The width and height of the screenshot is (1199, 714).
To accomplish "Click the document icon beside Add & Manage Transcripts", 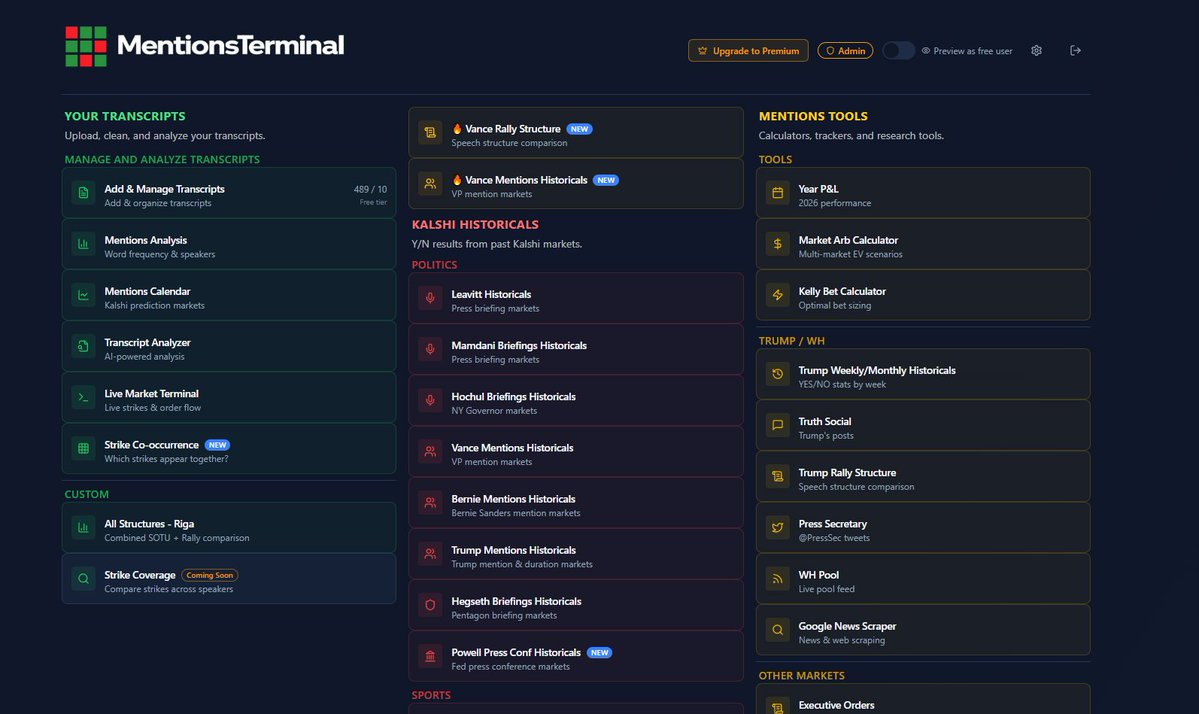I will click(83, 193).
